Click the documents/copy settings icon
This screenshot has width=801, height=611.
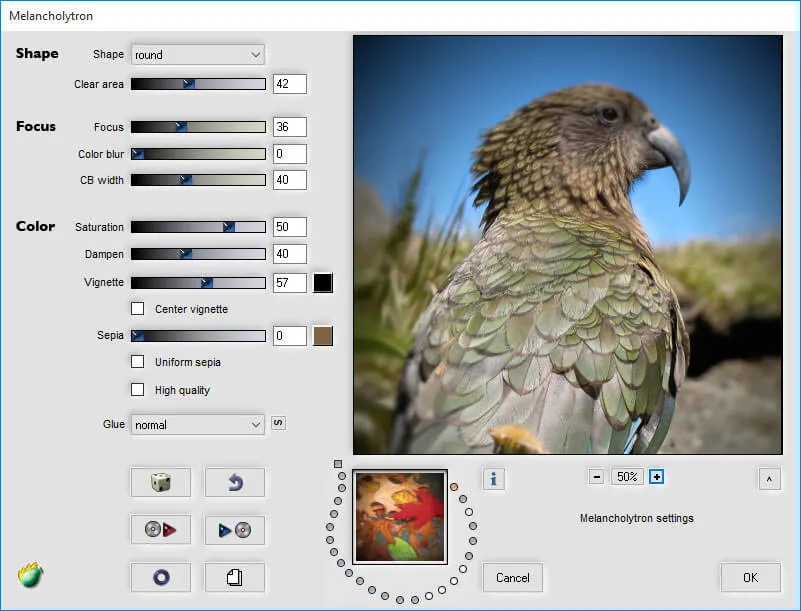pyautogui.click(x=234, y=577)
